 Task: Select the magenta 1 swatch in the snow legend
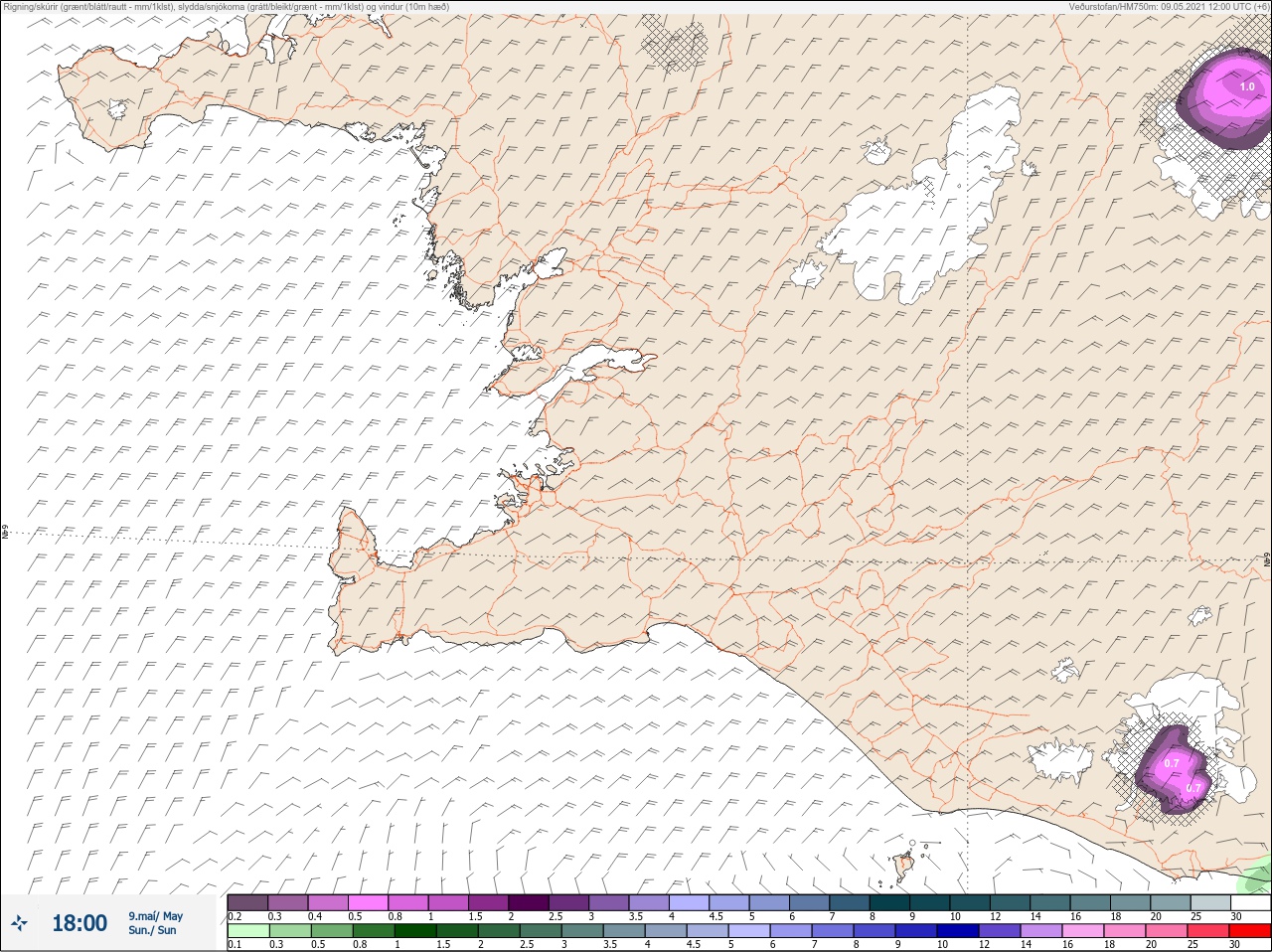point(448,902)
